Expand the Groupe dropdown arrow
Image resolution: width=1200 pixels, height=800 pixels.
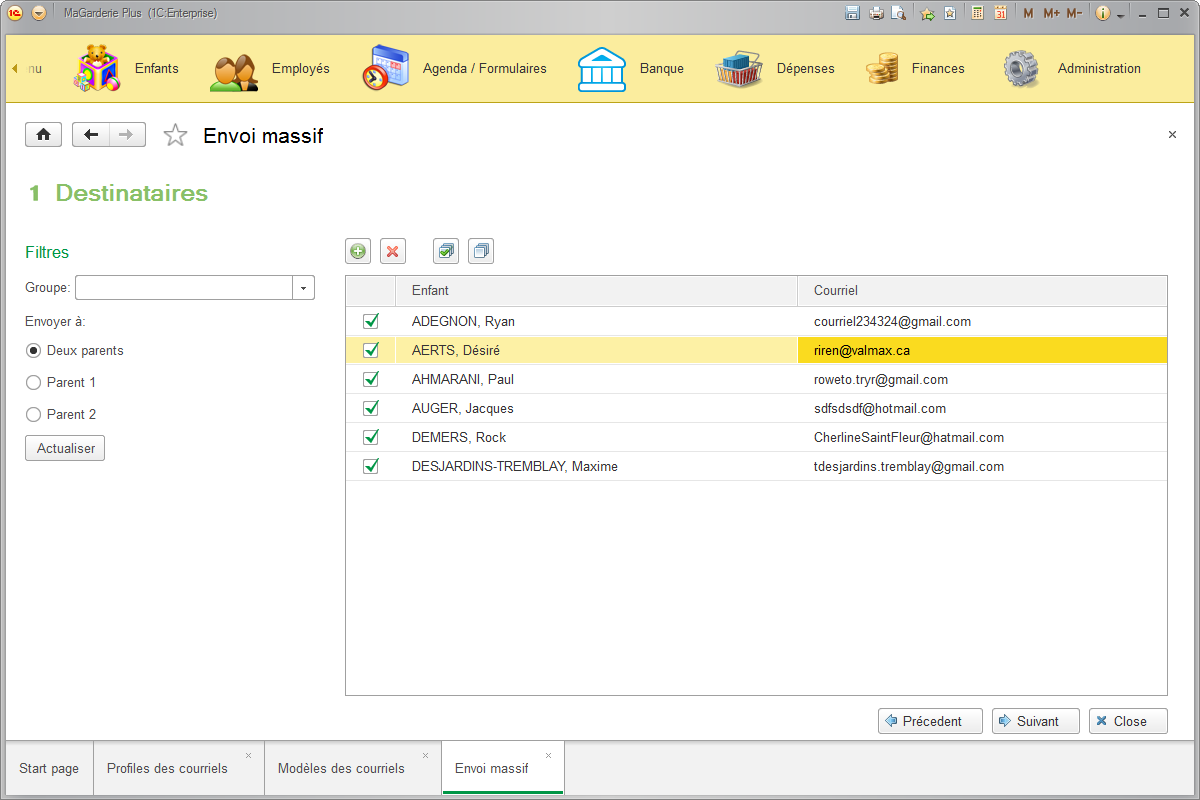coord(303,288)
